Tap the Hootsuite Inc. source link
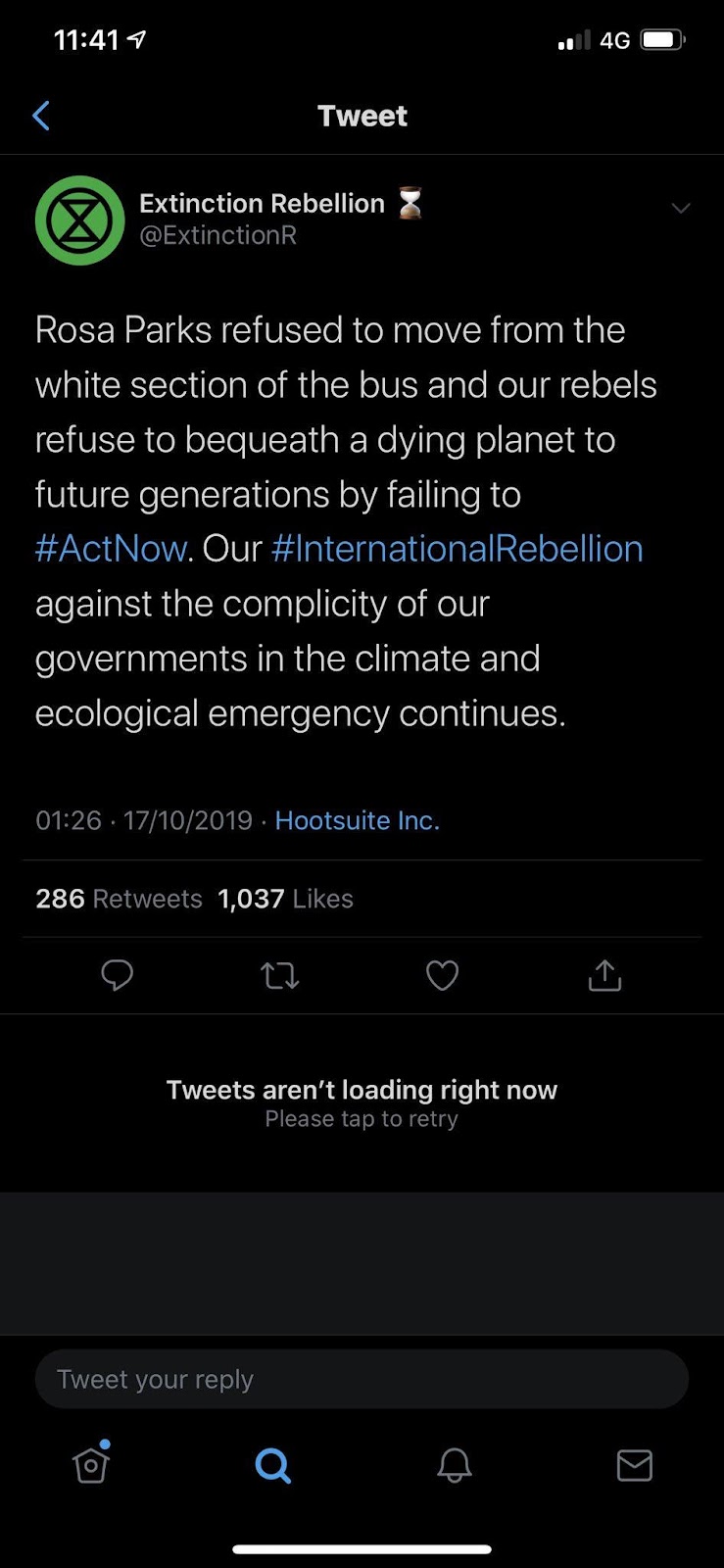This screenshot has height=1568, width=724. (357, 820)
